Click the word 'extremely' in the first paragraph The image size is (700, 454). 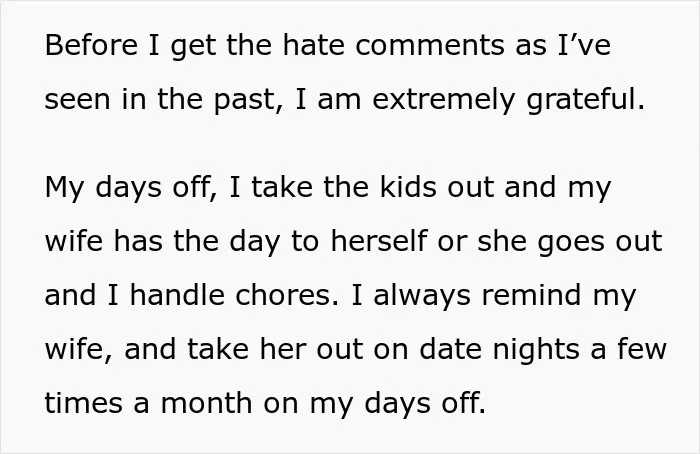coord(444,99)
